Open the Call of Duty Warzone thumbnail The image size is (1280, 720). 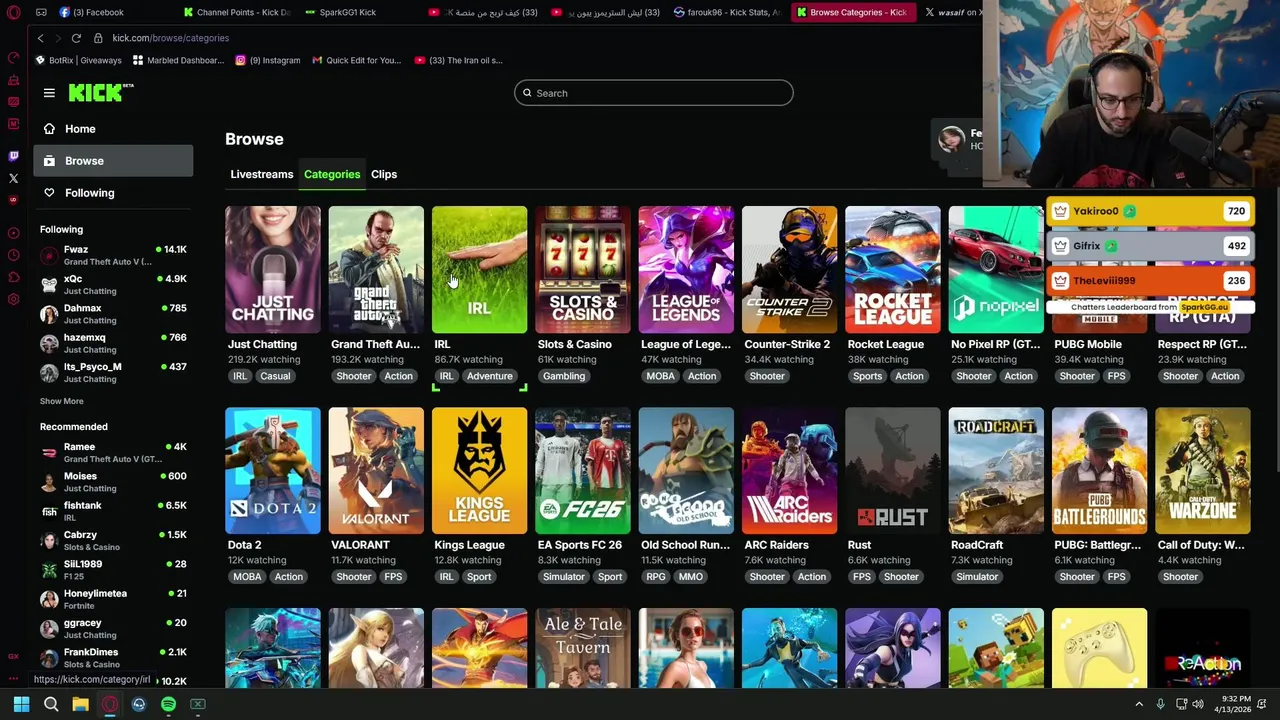pyautogui.click(x=1203, y=471)
